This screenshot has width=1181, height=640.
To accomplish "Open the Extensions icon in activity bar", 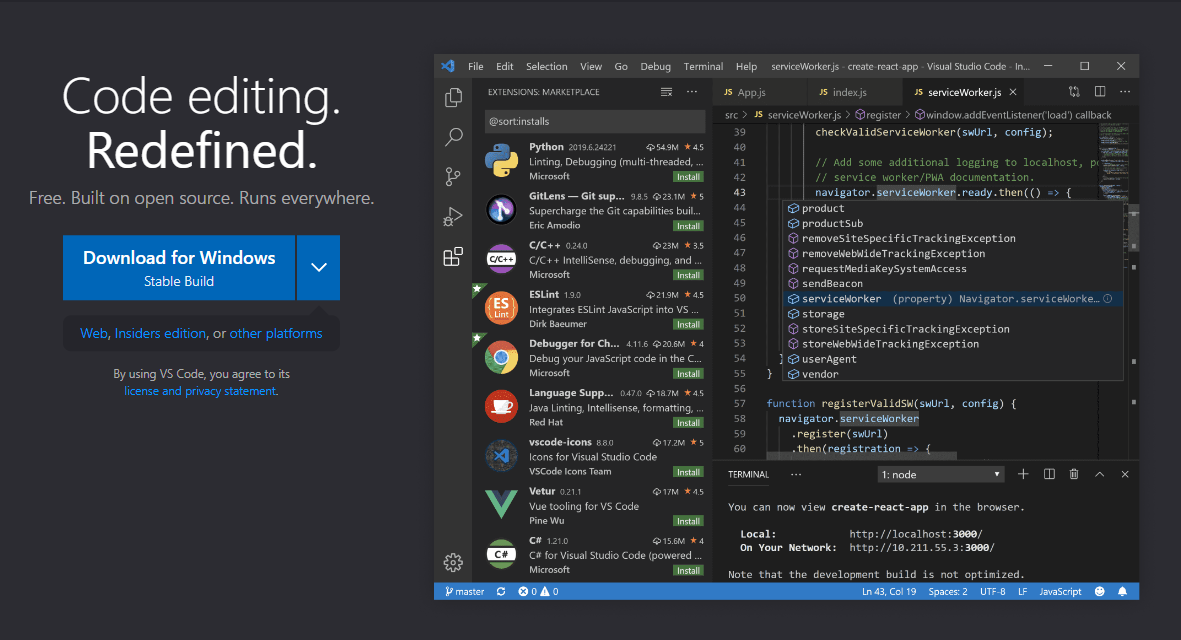I will click(453, 257).
